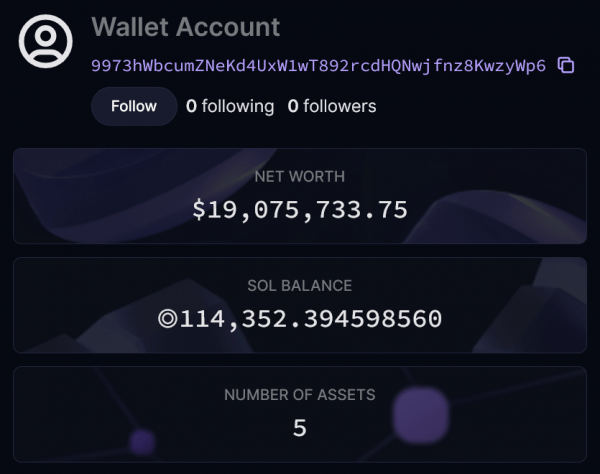Click the wallet profile avatar icon
This screenshot has width=600, height=474.
coord(46,42)
